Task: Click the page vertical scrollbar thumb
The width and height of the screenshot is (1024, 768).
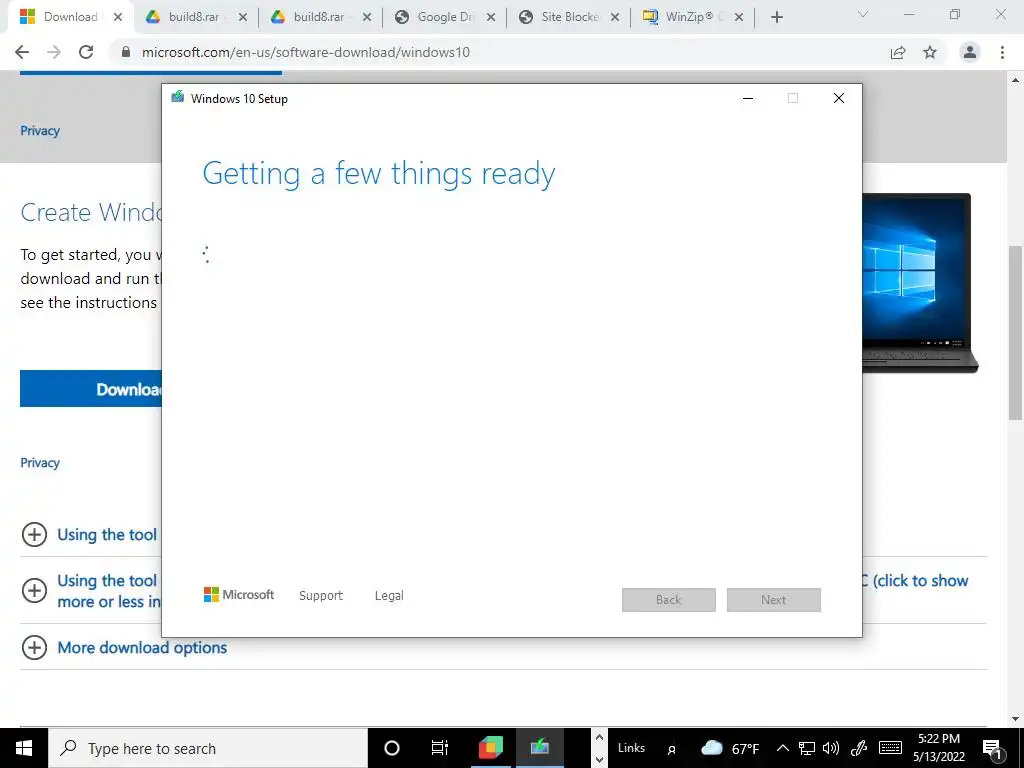Action: click(1015, 333)
